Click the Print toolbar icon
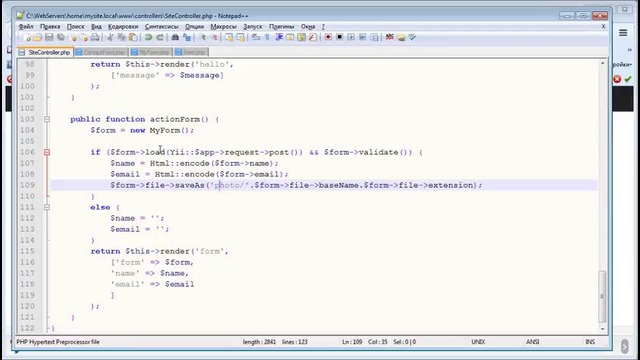This screenshot has width=640, height=360. click(95, 38)
